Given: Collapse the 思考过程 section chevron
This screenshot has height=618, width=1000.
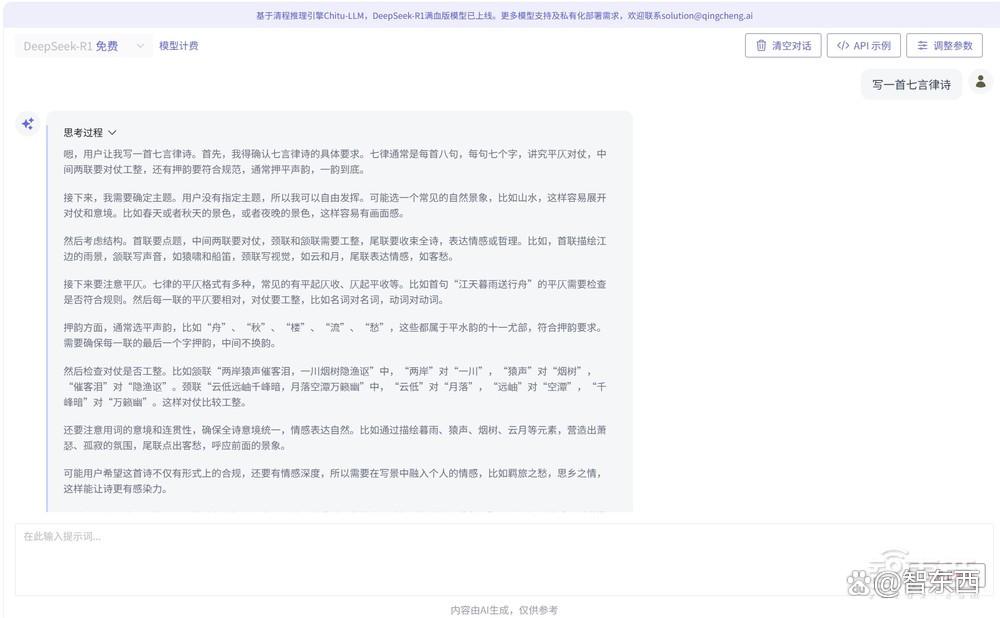Looking at the screenshot, I should [112, 133].
